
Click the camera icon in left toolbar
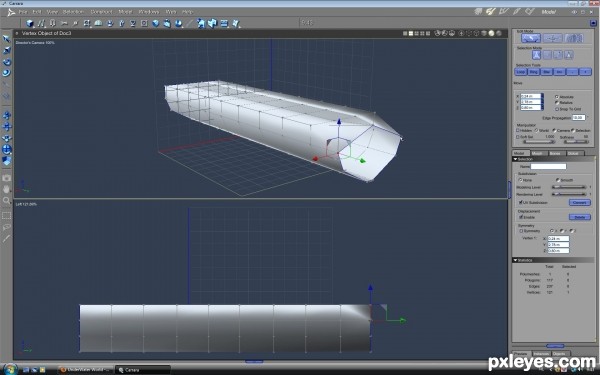click(7, 178)
